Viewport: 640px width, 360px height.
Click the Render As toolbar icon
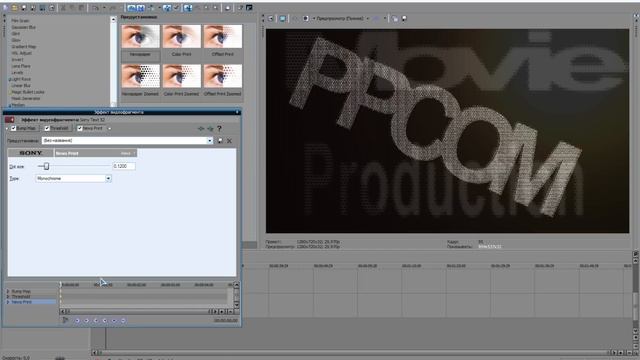coord(42,8)
